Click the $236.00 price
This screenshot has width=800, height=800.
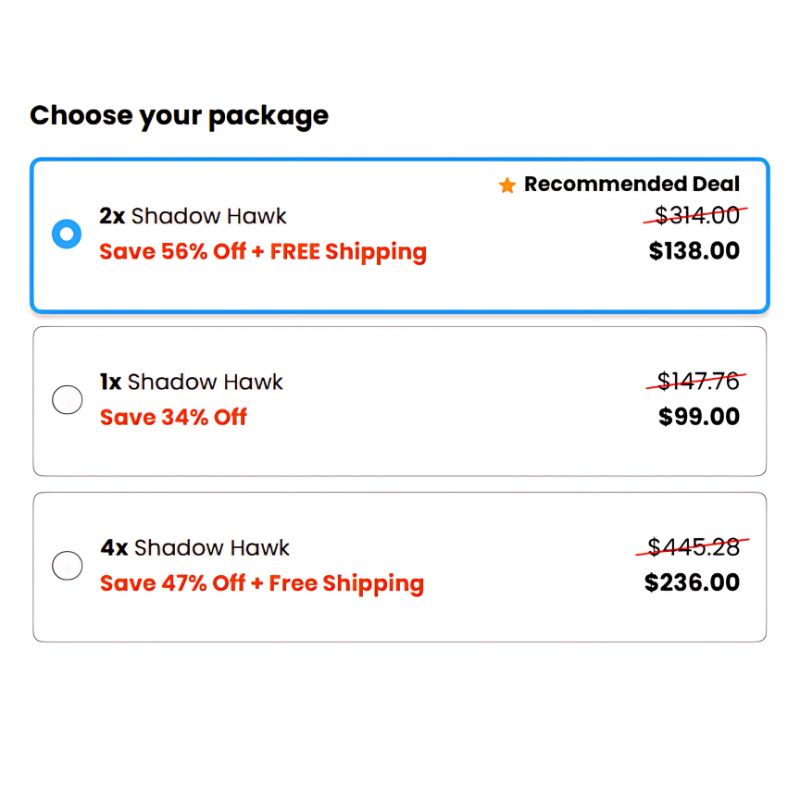point(692,583)
